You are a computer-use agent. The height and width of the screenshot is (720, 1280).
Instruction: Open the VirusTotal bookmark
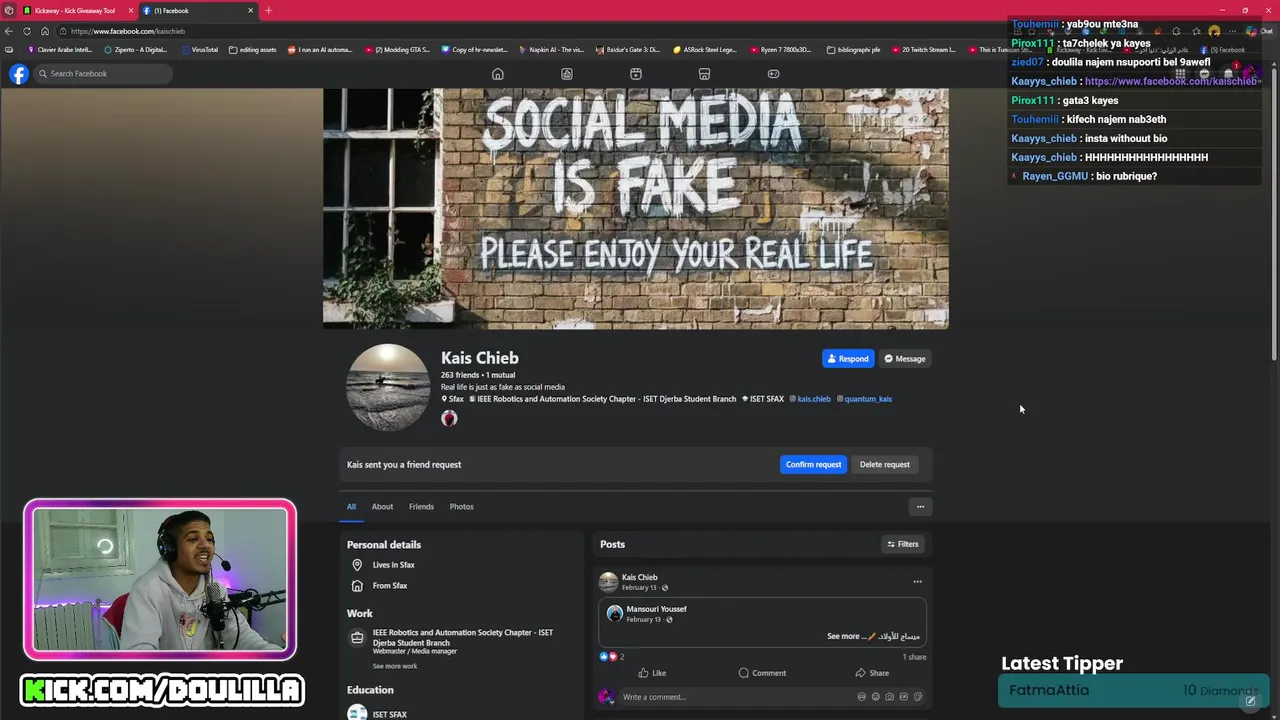[x=198, y=50]
